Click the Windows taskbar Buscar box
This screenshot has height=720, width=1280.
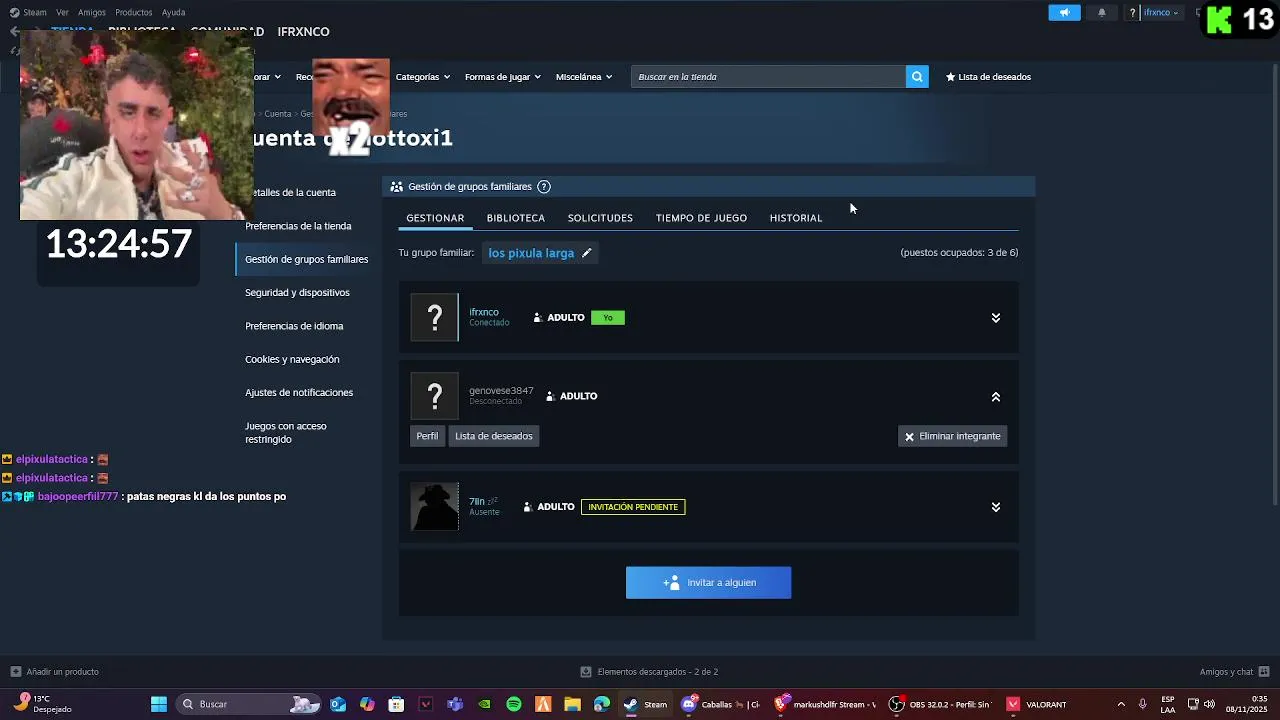click(x=247, y=704)
